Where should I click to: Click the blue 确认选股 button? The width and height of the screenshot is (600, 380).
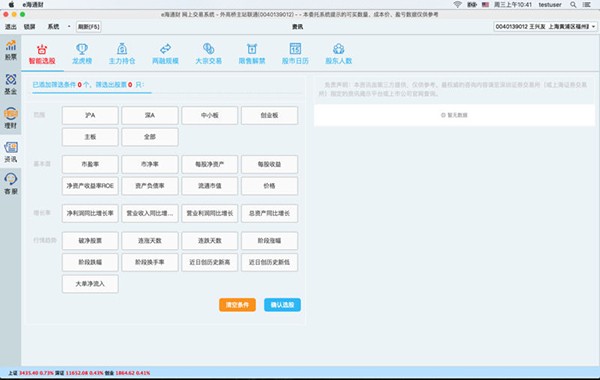[282, 305]
